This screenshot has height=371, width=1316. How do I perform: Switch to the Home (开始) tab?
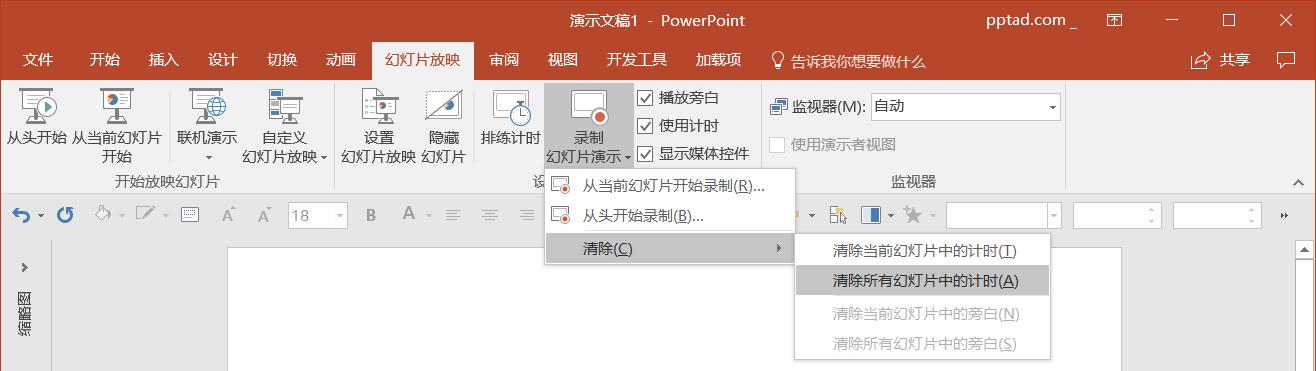(104, 60)
